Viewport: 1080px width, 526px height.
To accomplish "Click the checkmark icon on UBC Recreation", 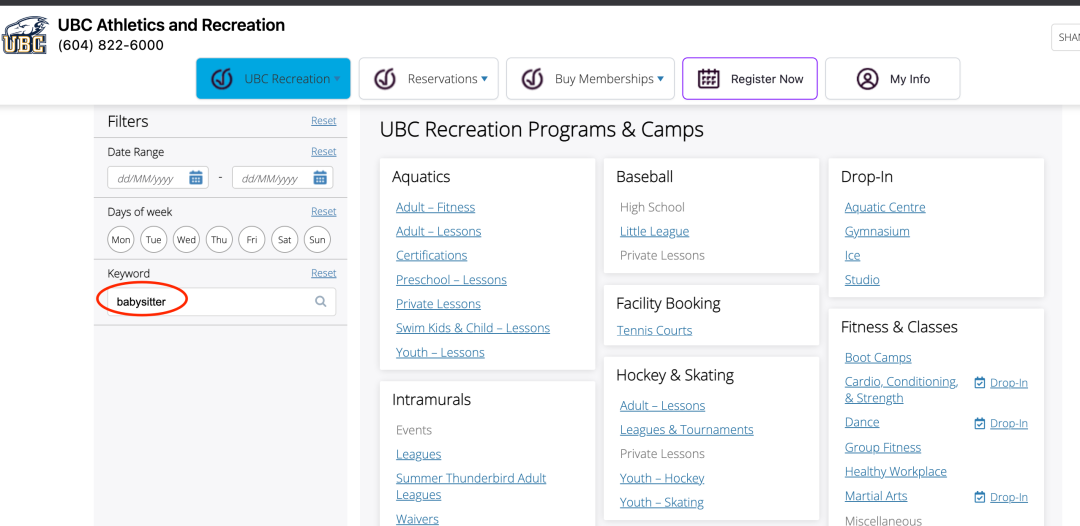I will (222, 79).
